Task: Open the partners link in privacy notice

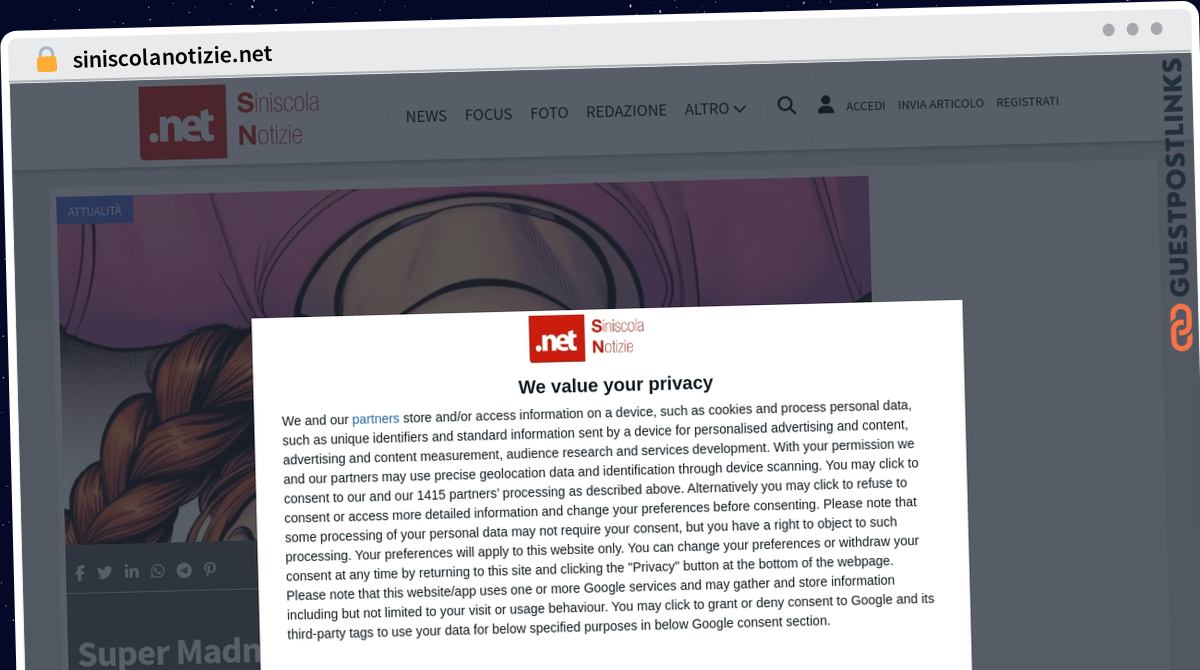Action: coord(375,419)
